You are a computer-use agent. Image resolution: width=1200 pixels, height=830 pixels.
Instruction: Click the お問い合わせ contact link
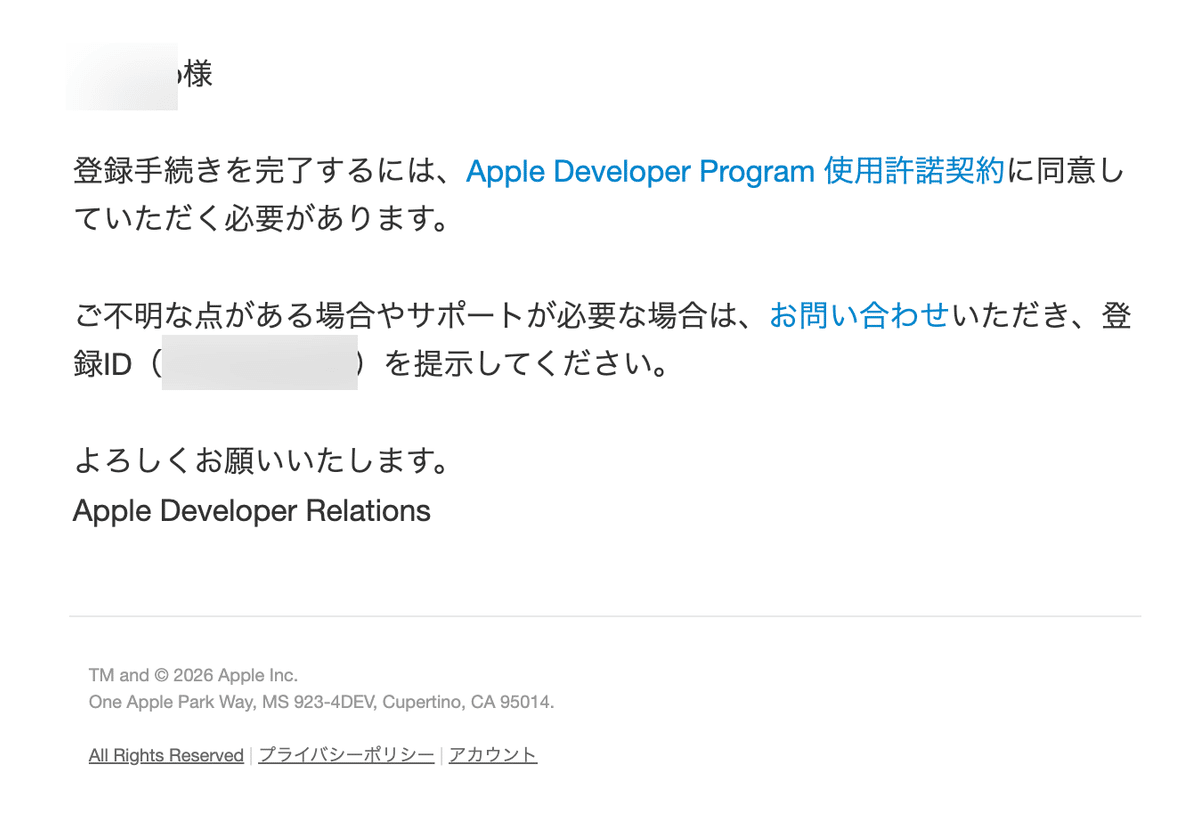click(x=860, y=316)
